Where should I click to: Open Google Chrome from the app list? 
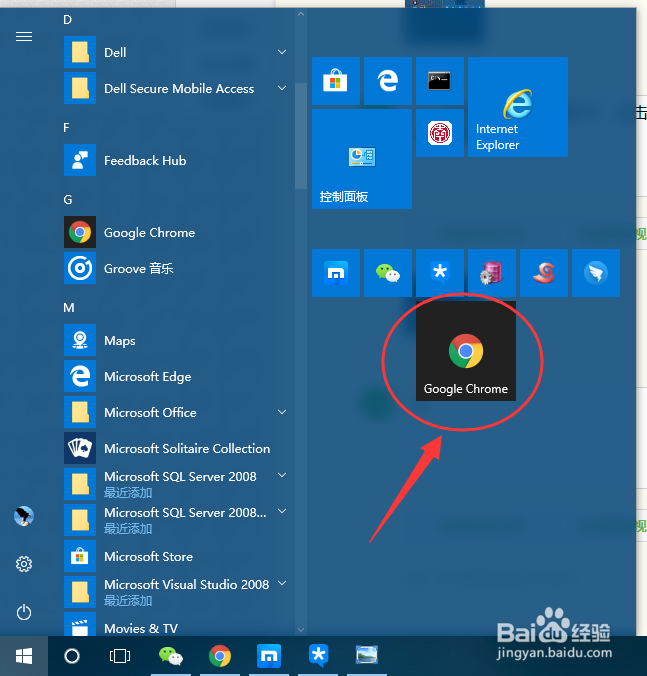(x=177, y=232)
